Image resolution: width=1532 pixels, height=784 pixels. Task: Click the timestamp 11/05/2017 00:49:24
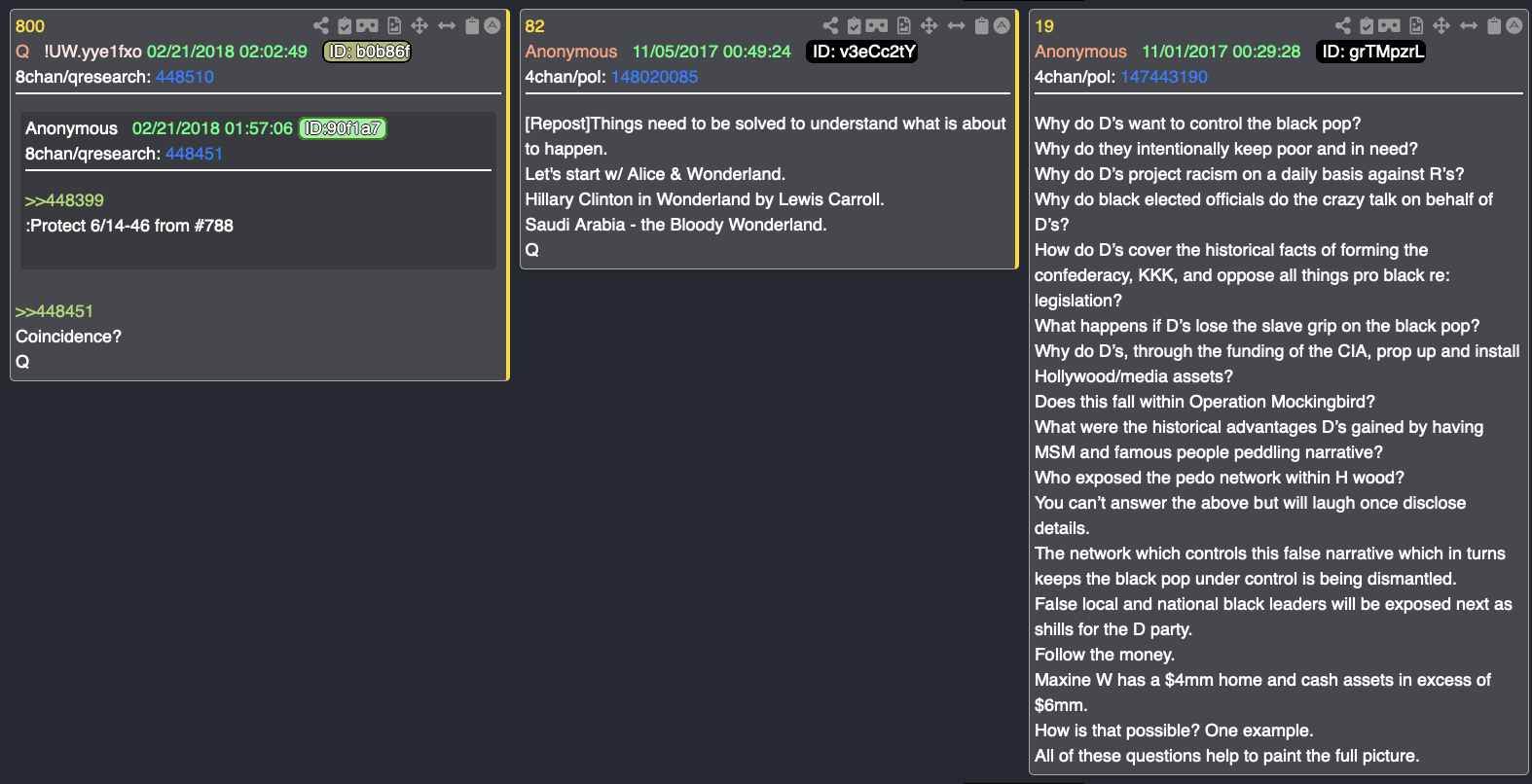(711, 52)
